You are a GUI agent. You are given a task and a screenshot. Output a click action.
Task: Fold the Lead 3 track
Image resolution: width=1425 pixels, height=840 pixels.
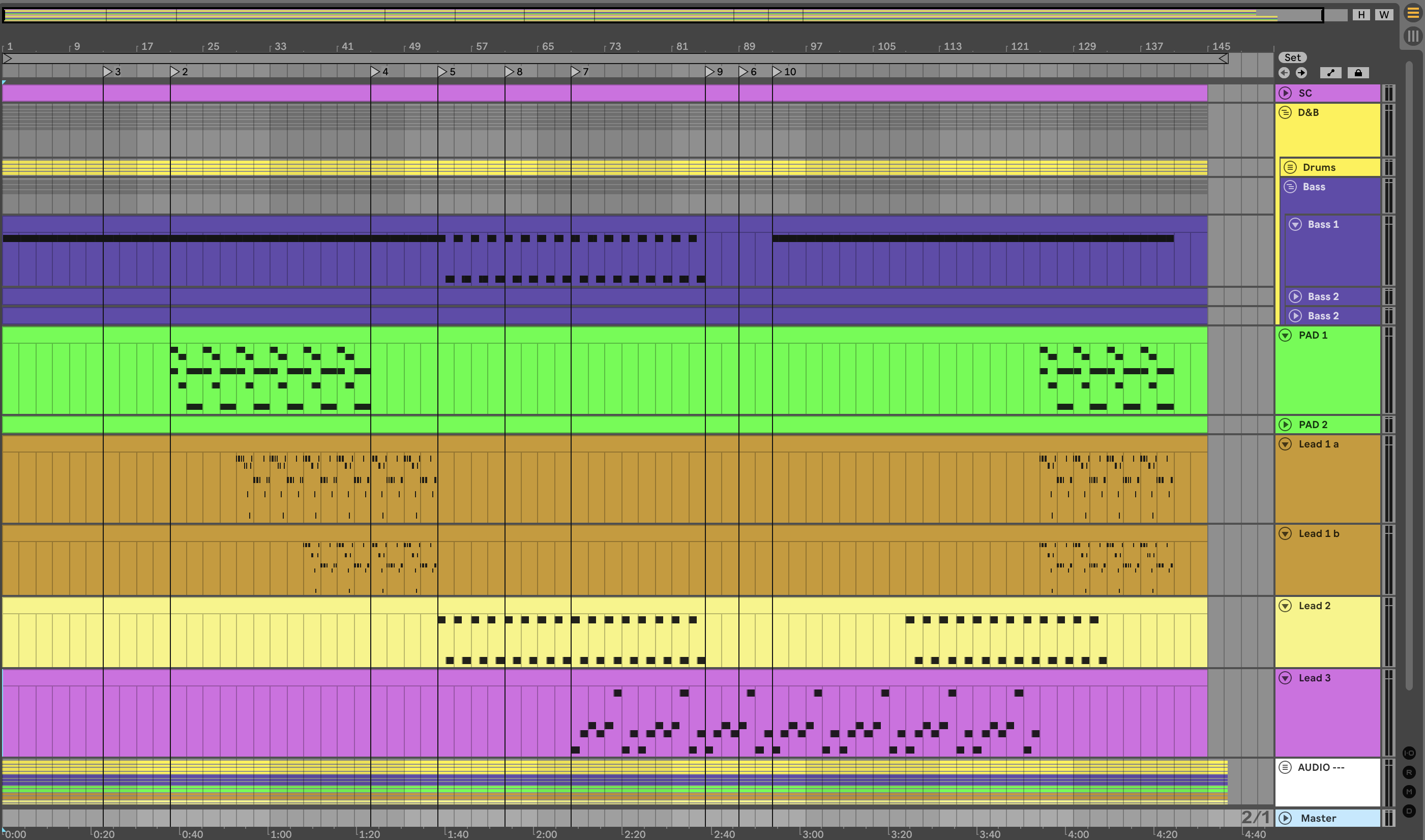click(1285, 678)
